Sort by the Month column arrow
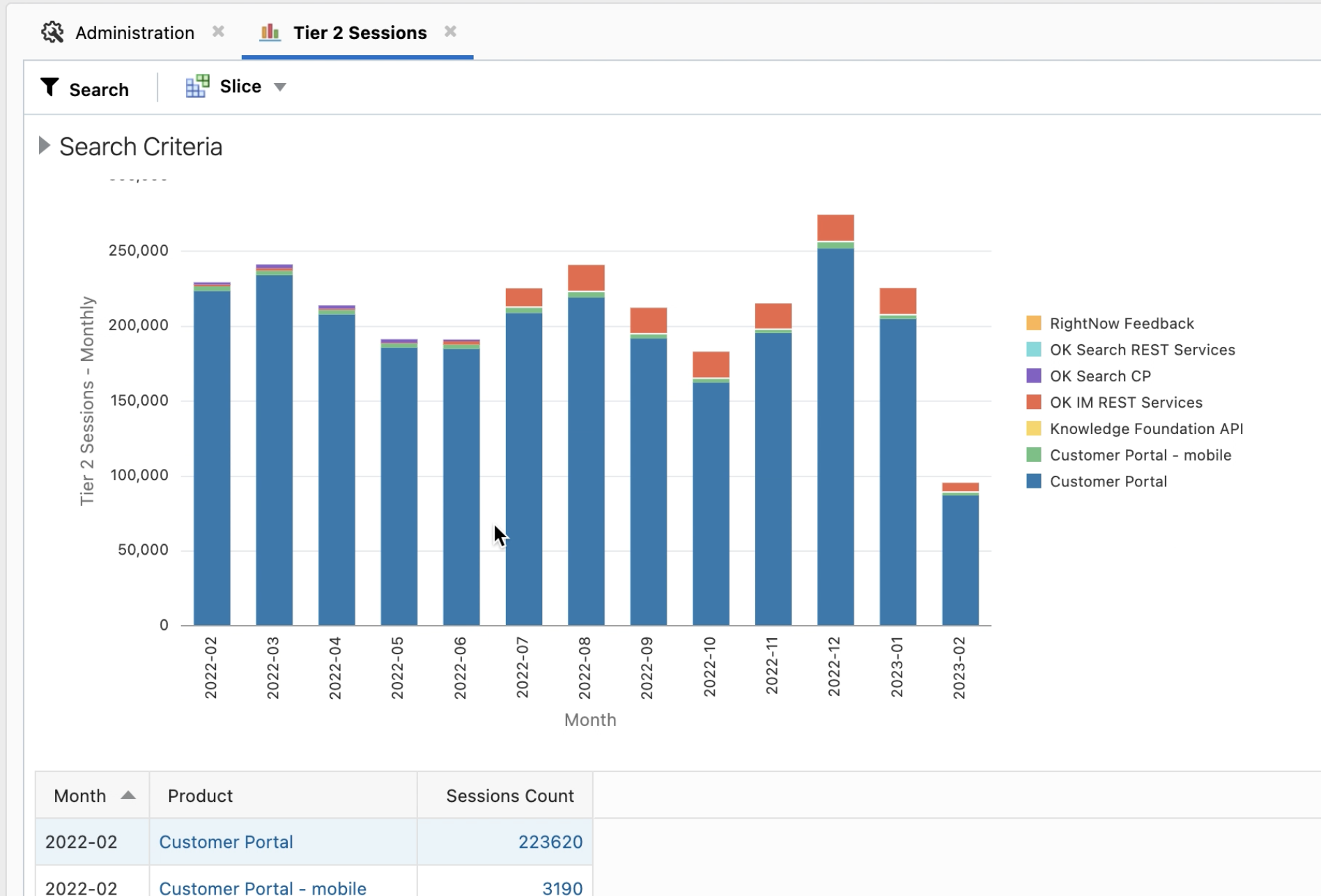The image size is (1321, 896). [128, 795]
